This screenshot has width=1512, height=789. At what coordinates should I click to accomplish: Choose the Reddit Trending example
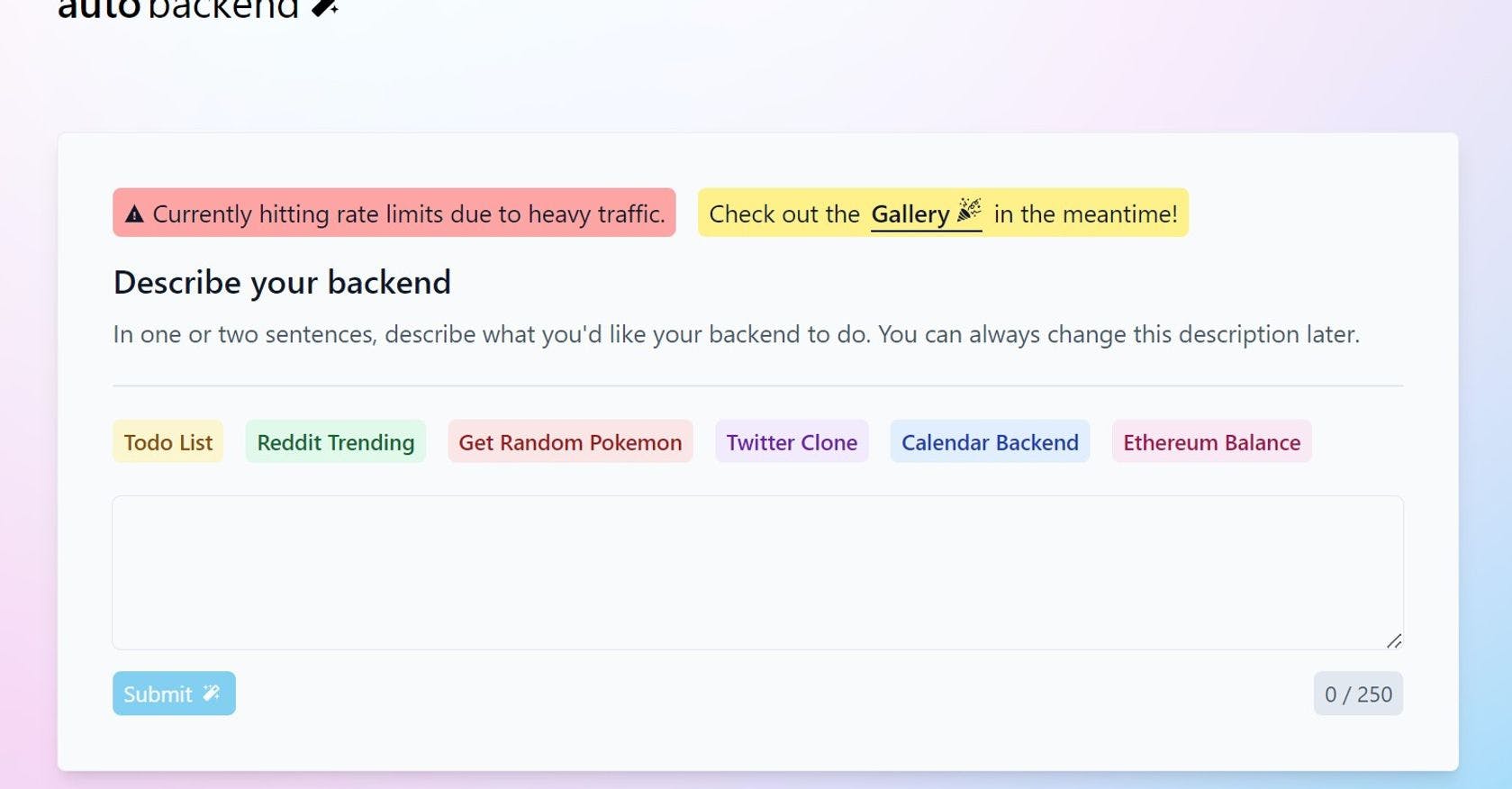335,442
